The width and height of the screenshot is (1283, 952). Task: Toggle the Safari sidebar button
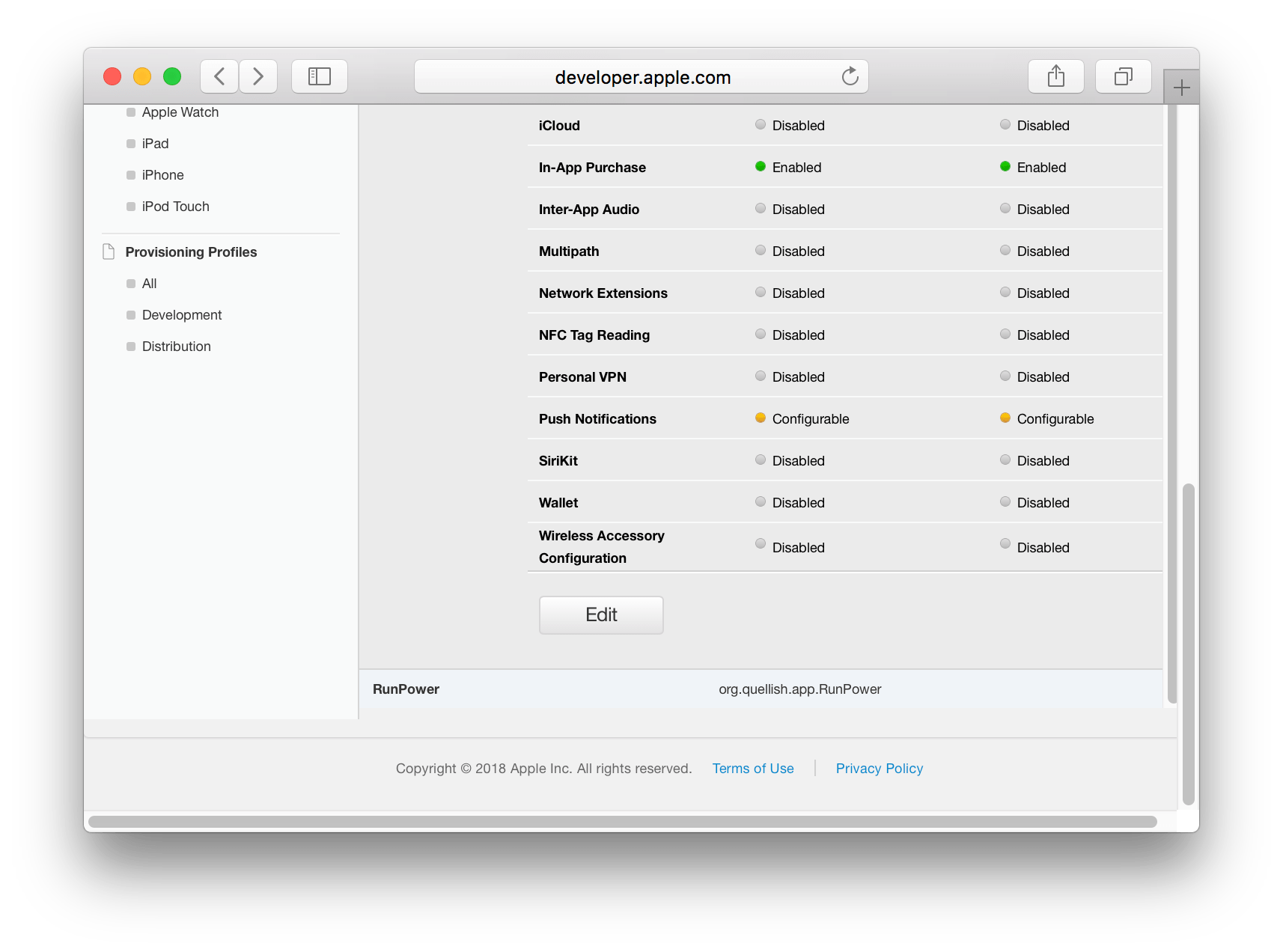point(320,76)
